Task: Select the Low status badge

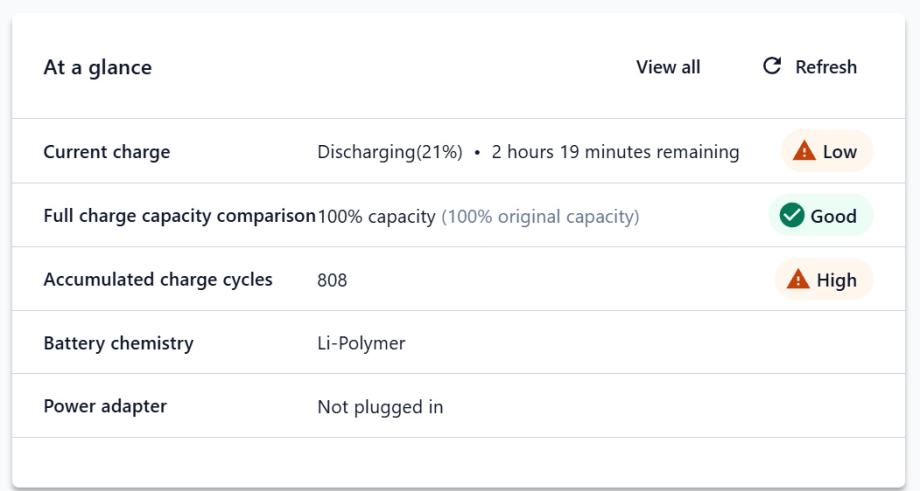Action: coord(827,152)
